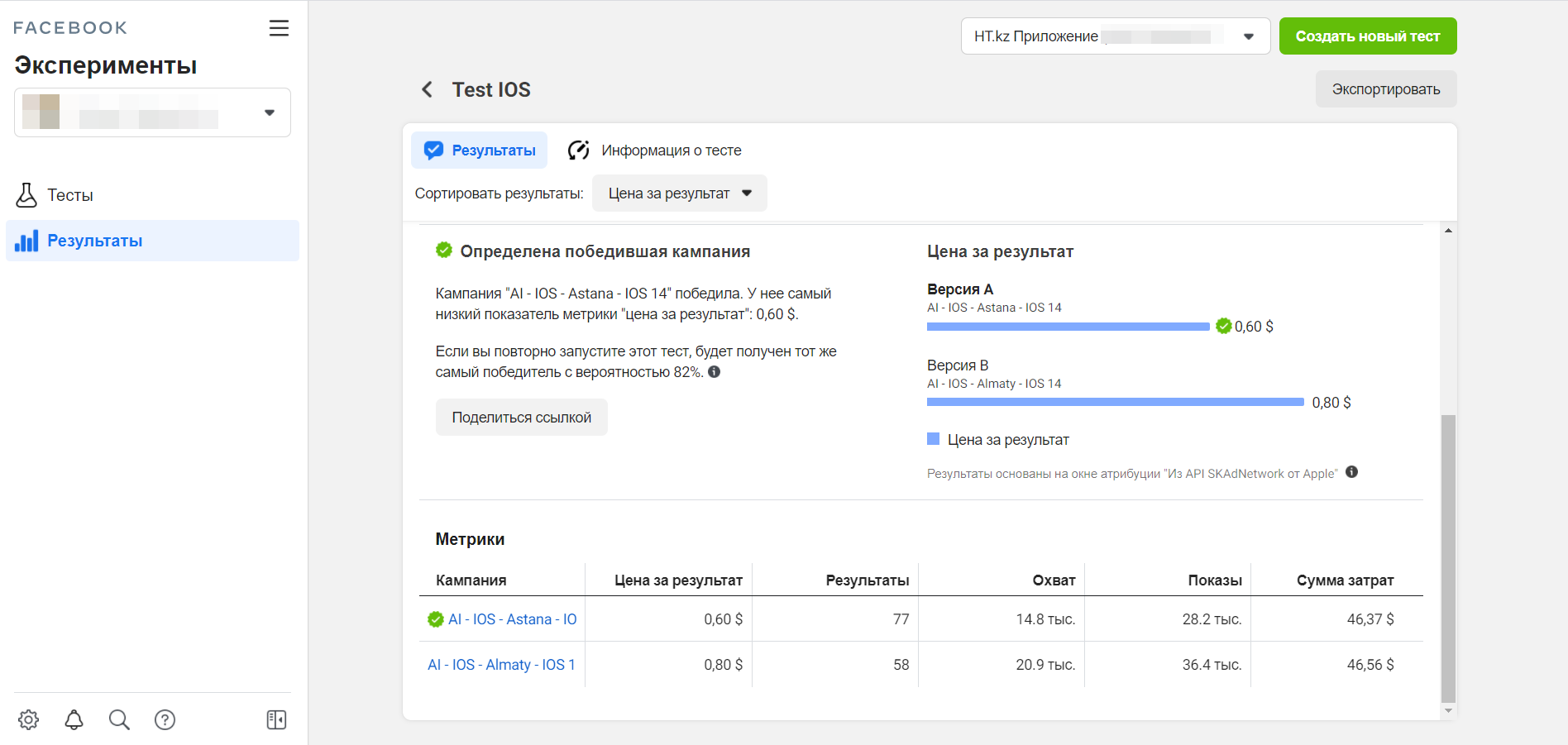Viewport: 1568px width, 745px height.
Task: Click the search magnifier icon
Action: [119, 719]
